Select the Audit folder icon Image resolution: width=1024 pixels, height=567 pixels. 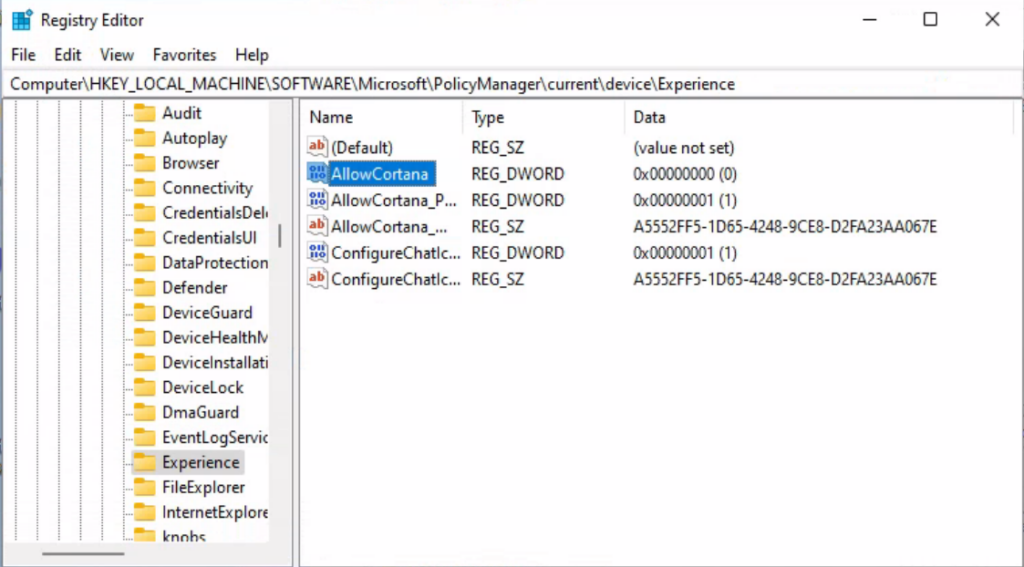pyautogui.click(x=144, y=113)
